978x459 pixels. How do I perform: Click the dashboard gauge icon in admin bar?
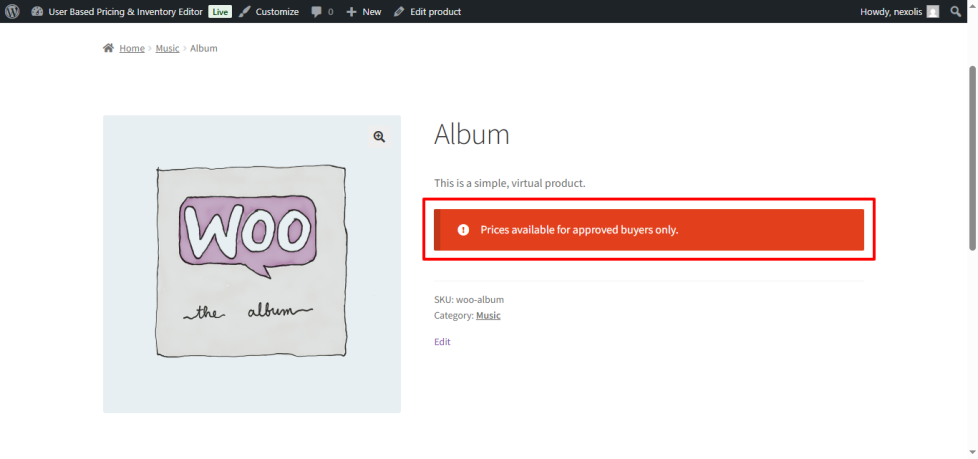tap(37, 11)
